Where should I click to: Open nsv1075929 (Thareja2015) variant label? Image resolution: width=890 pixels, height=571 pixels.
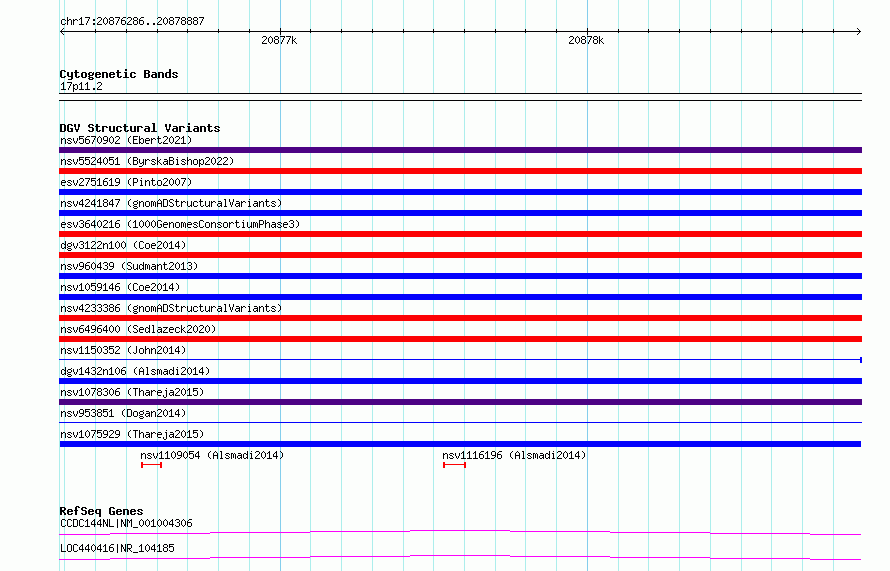(132, 434)
